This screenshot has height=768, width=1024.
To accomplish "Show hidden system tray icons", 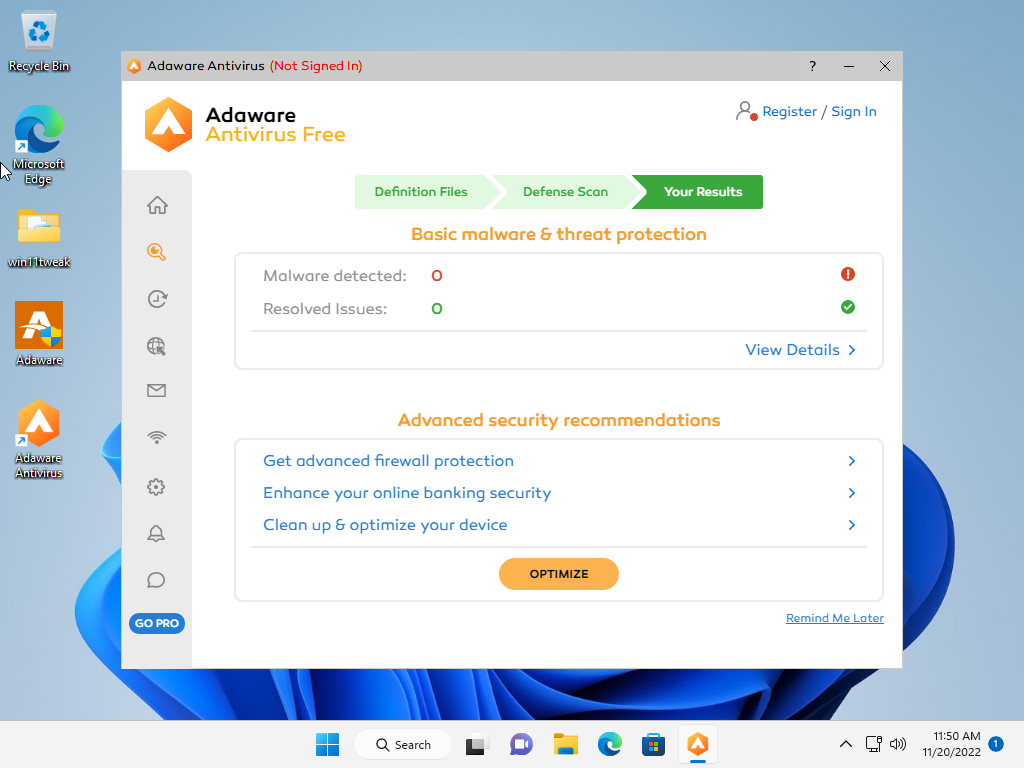I will tap(846, 744).
